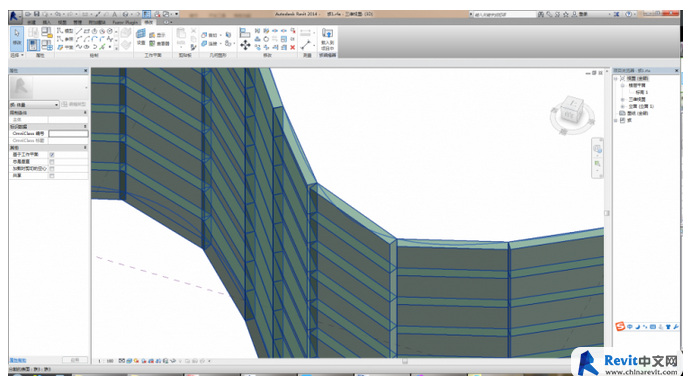Click the Join geometry tool (连接)
Viewport: 688px width, 384px height.
point(209,43)
